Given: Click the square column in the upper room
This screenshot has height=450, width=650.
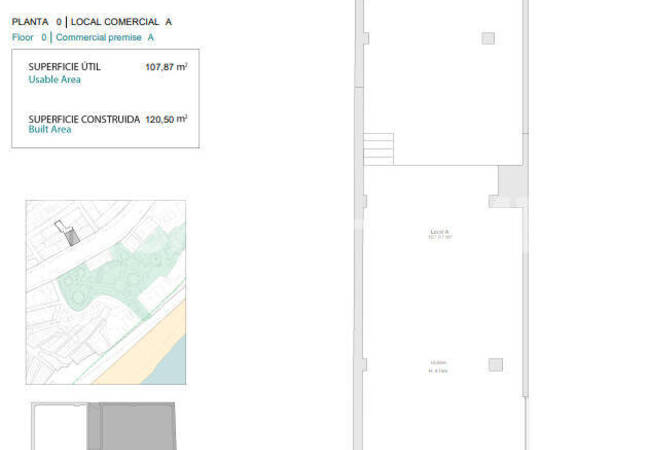Looking at the screenshot, I should [488, 38].
